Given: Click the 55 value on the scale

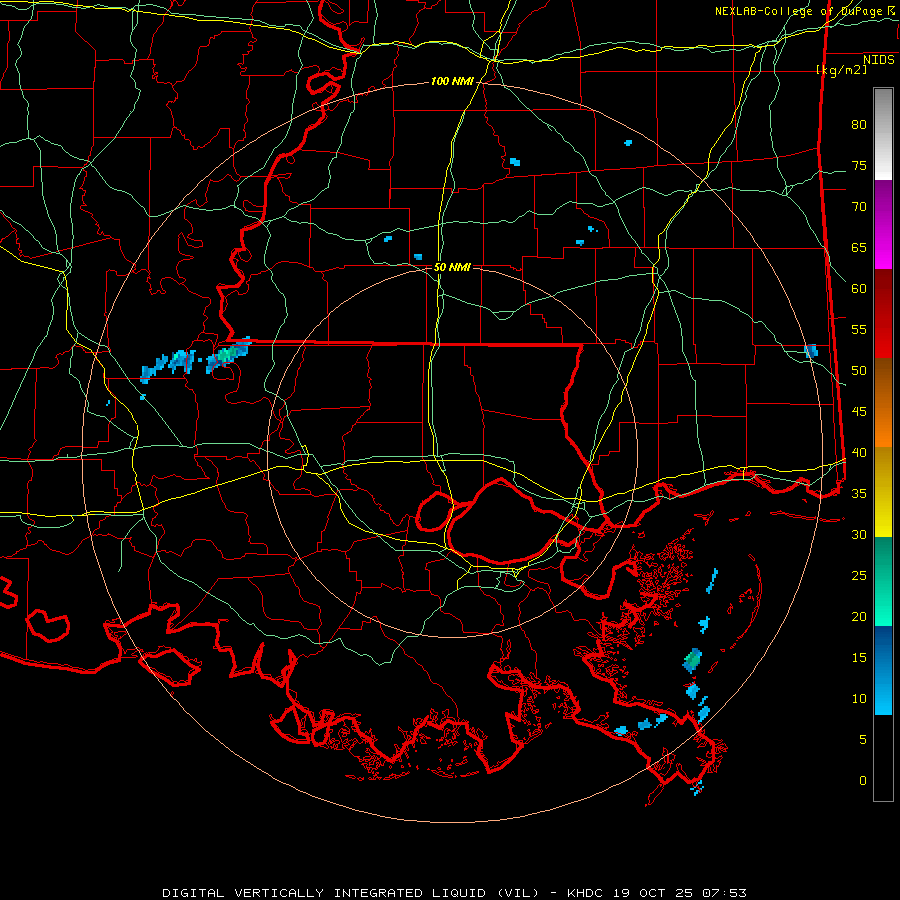Looking at the screenshot, I should 859,329.
